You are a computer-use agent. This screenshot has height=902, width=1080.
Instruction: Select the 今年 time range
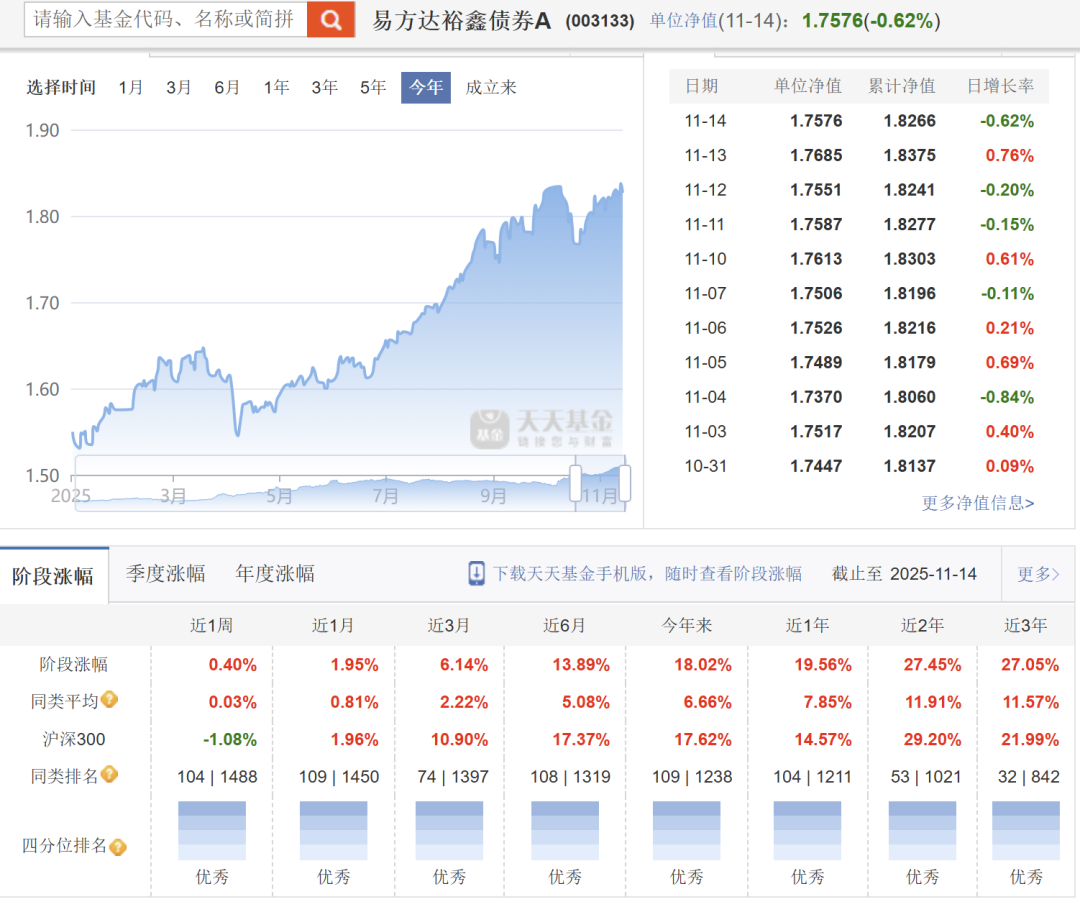[426, 87]
